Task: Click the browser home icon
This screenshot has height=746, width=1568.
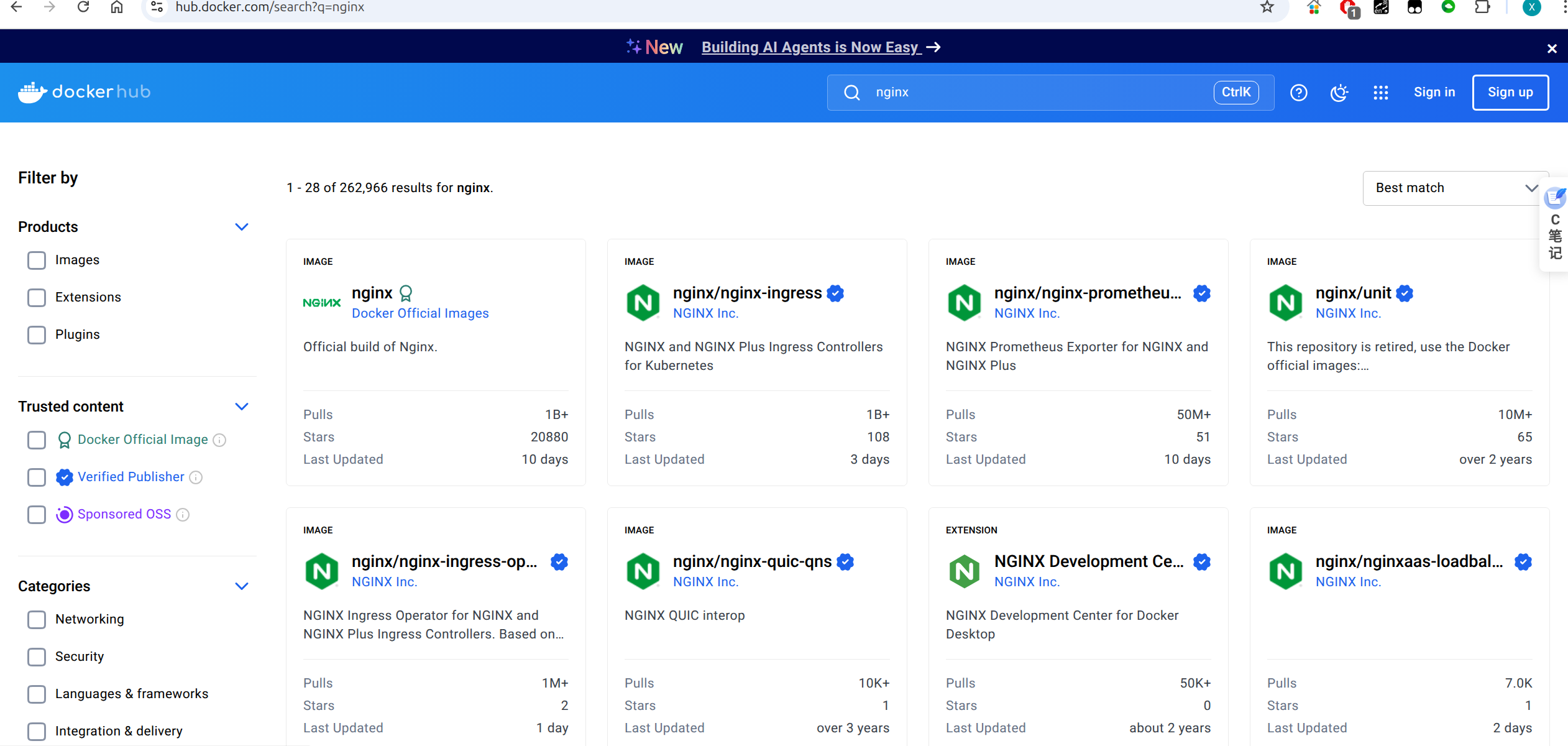Action: point(117,7)
